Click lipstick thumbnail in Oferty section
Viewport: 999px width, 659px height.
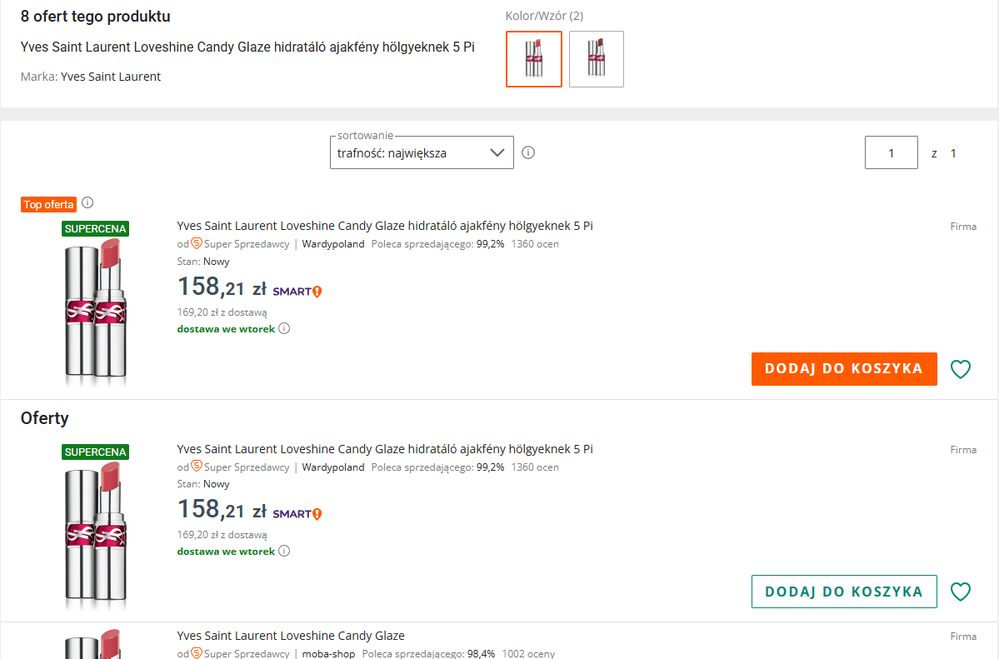tap(93, 529)
